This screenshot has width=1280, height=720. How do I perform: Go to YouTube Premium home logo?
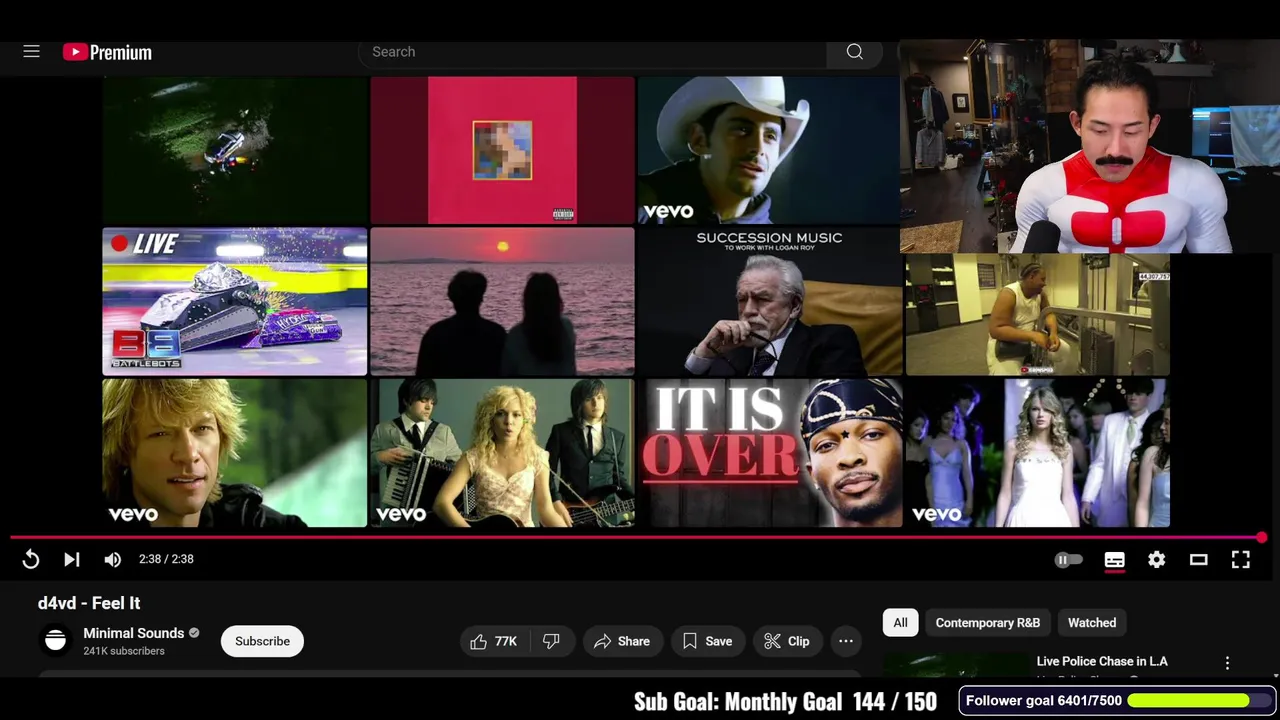tap(107, 52)
